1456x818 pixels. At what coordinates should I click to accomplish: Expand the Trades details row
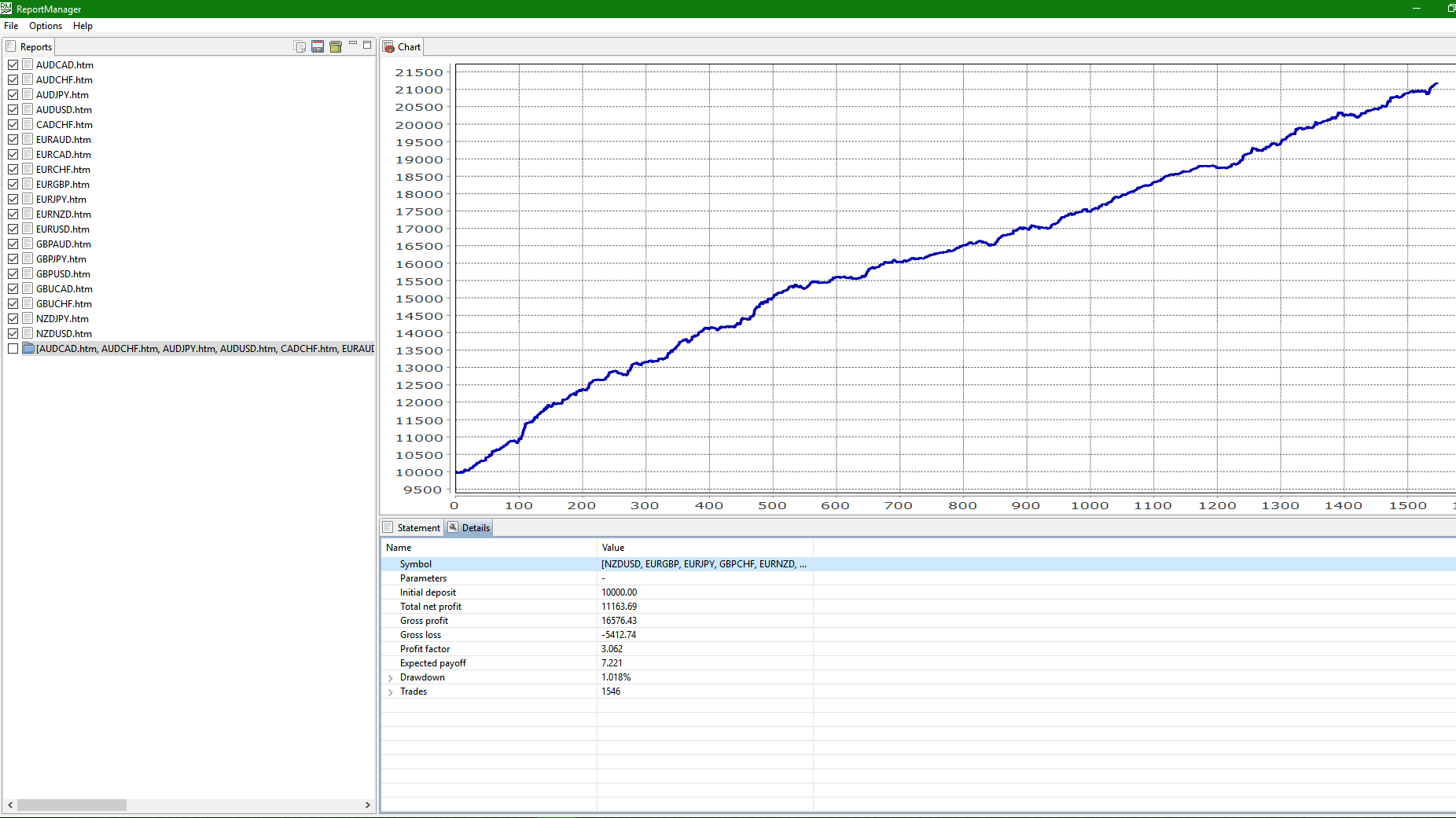[x=391, y=691]
